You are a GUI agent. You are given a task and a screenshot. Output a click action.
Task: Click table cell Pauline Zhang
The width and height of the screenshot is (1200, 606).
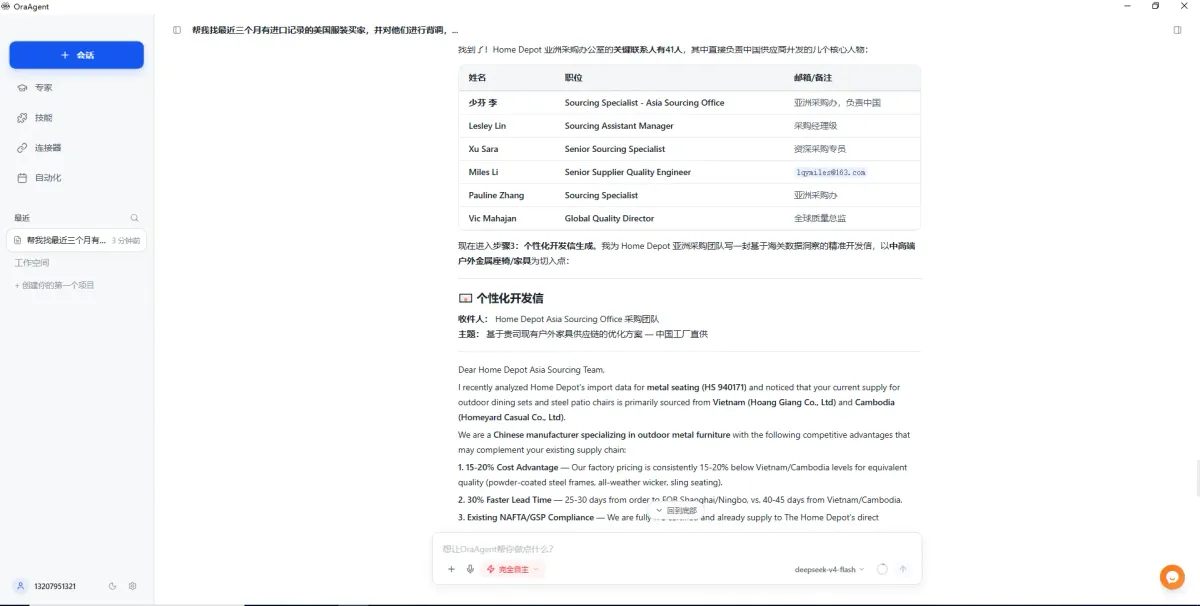click(496, 195)
